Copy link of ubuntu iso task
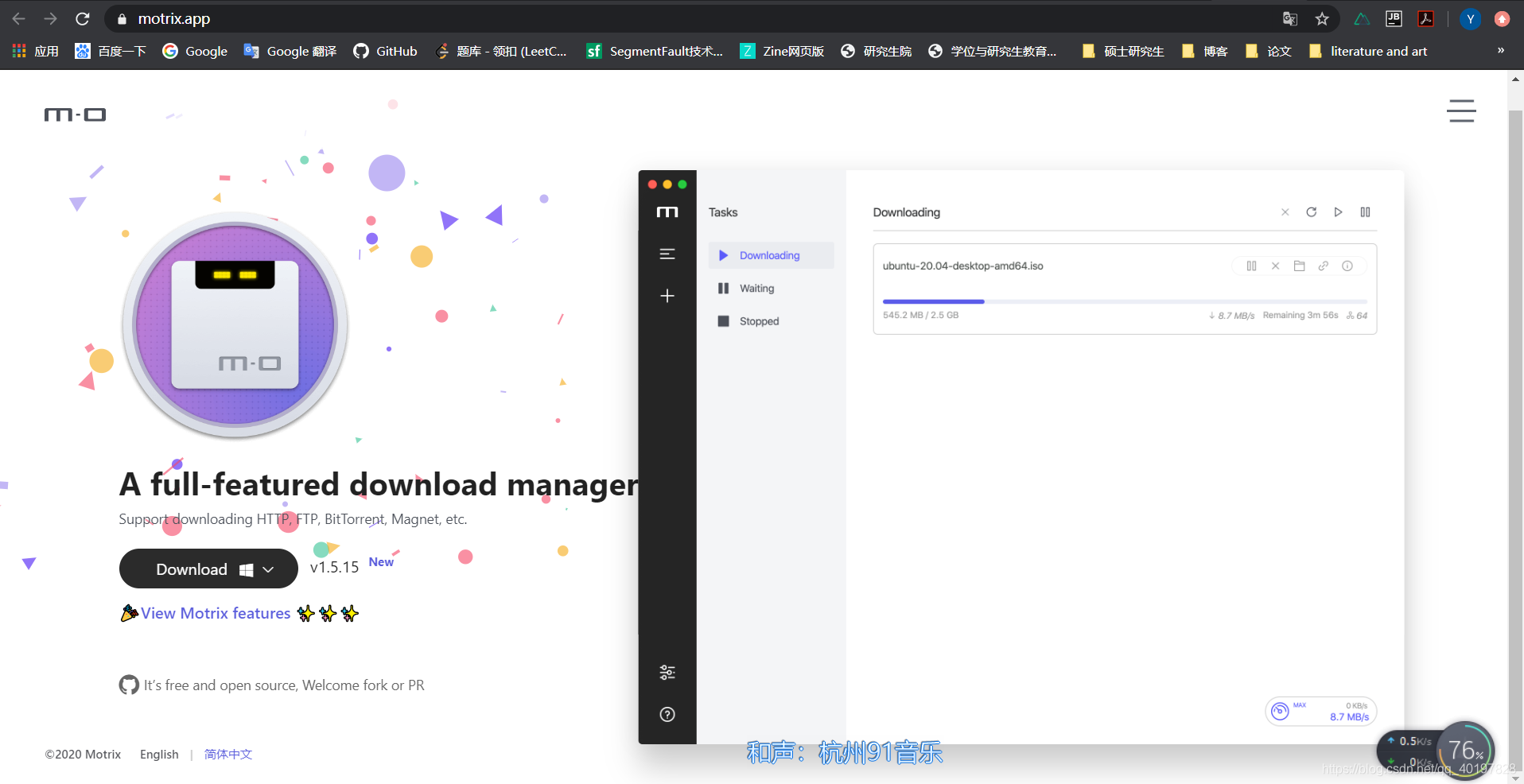 point(1323,266)
